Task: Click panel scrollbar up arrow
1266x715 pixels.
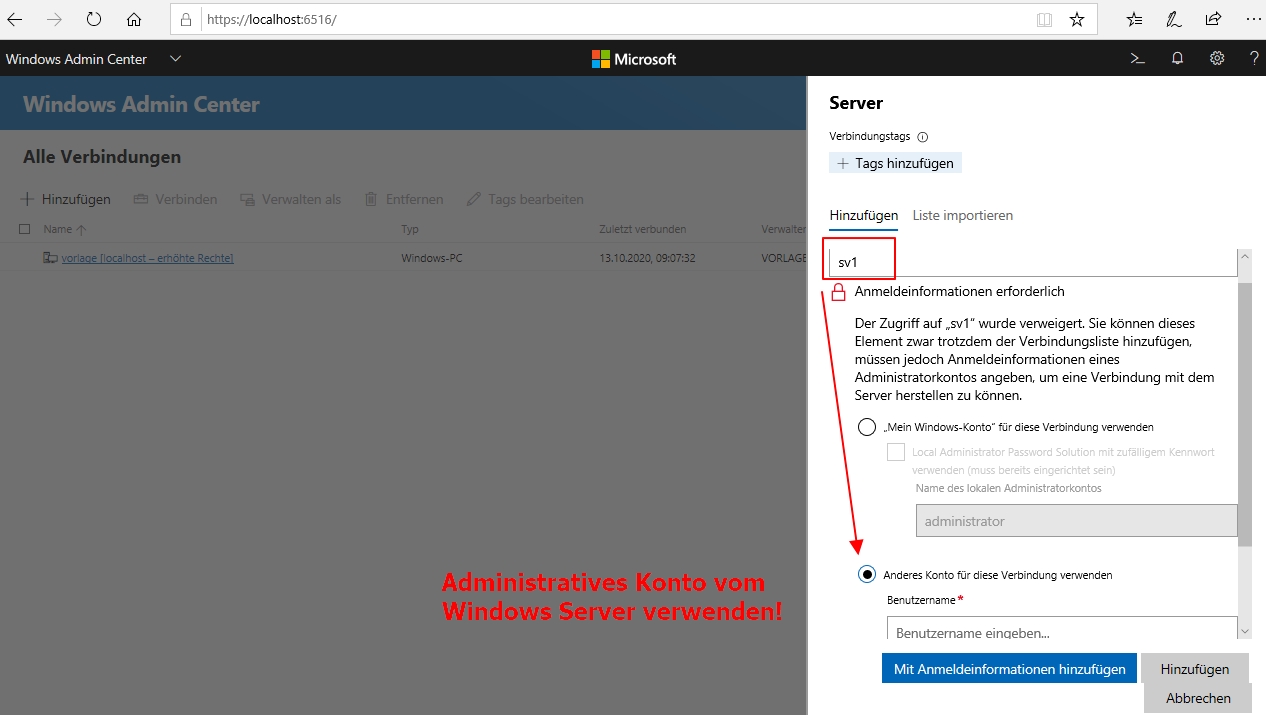Action: 1245,256
